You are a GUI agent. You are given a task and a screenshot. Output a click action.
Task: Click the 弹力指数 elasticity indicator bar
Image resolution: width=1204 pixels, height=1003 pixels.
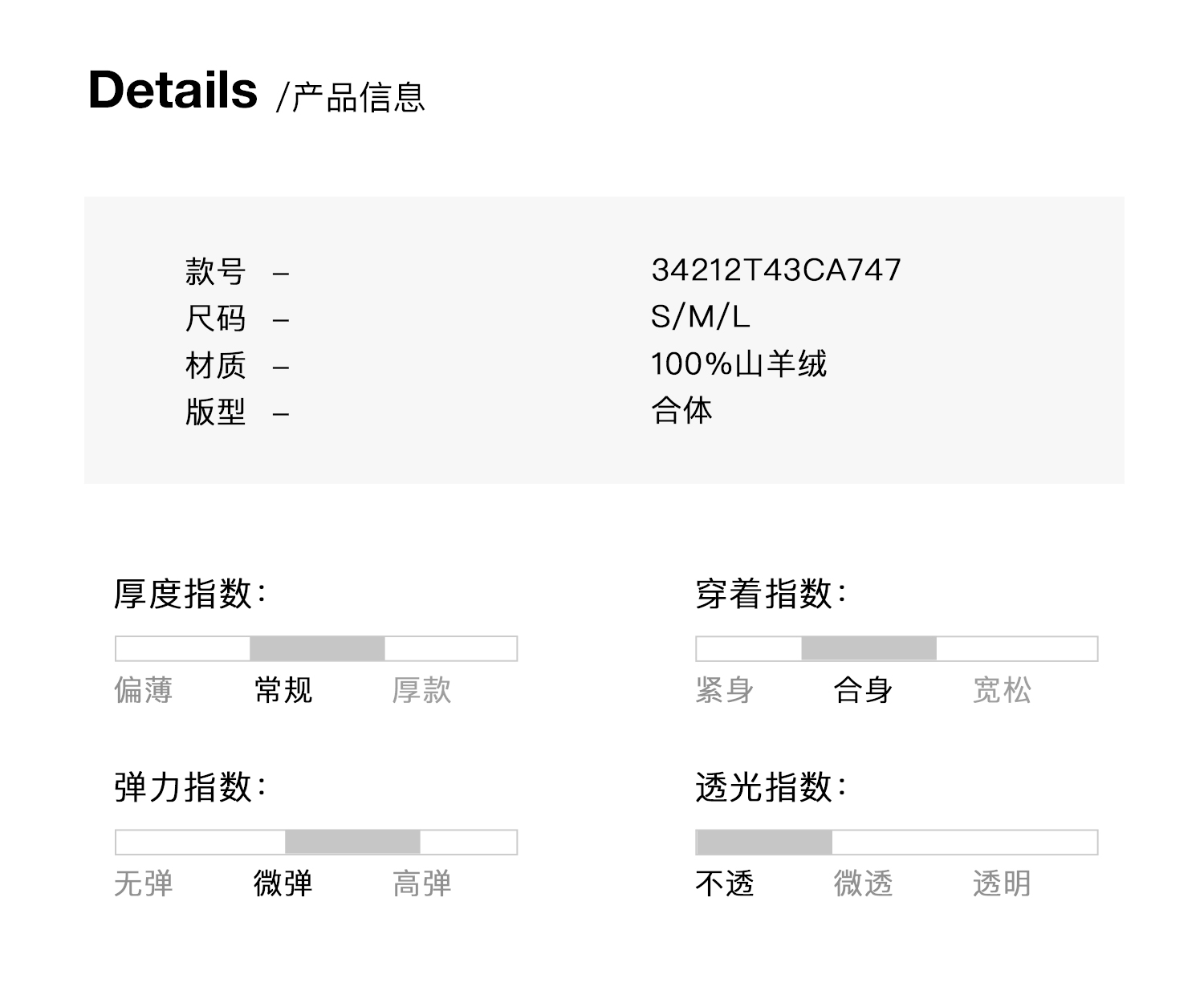click(316, 842)
